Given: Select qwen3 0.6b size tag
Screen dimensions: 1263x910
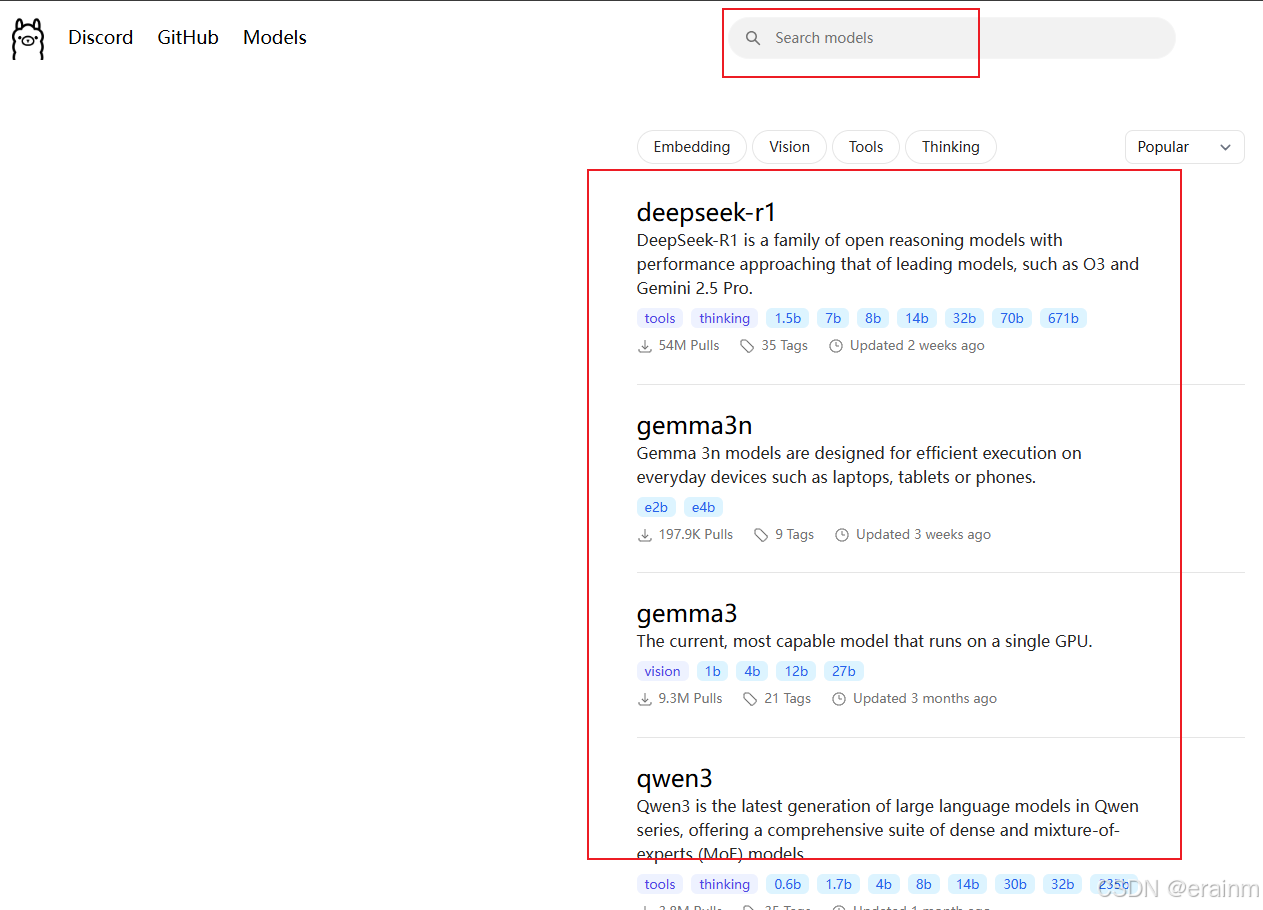Looking at the screenshot, I should [788, 884].
